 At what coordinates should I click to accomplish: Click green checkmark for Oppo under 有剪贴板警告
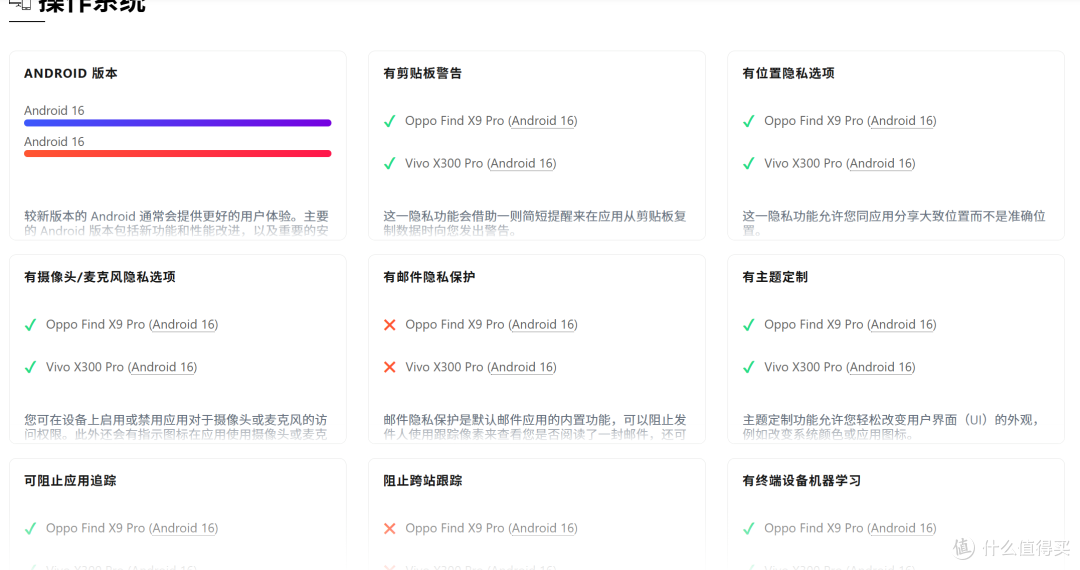pyautogui.click(x=390, y=121)
